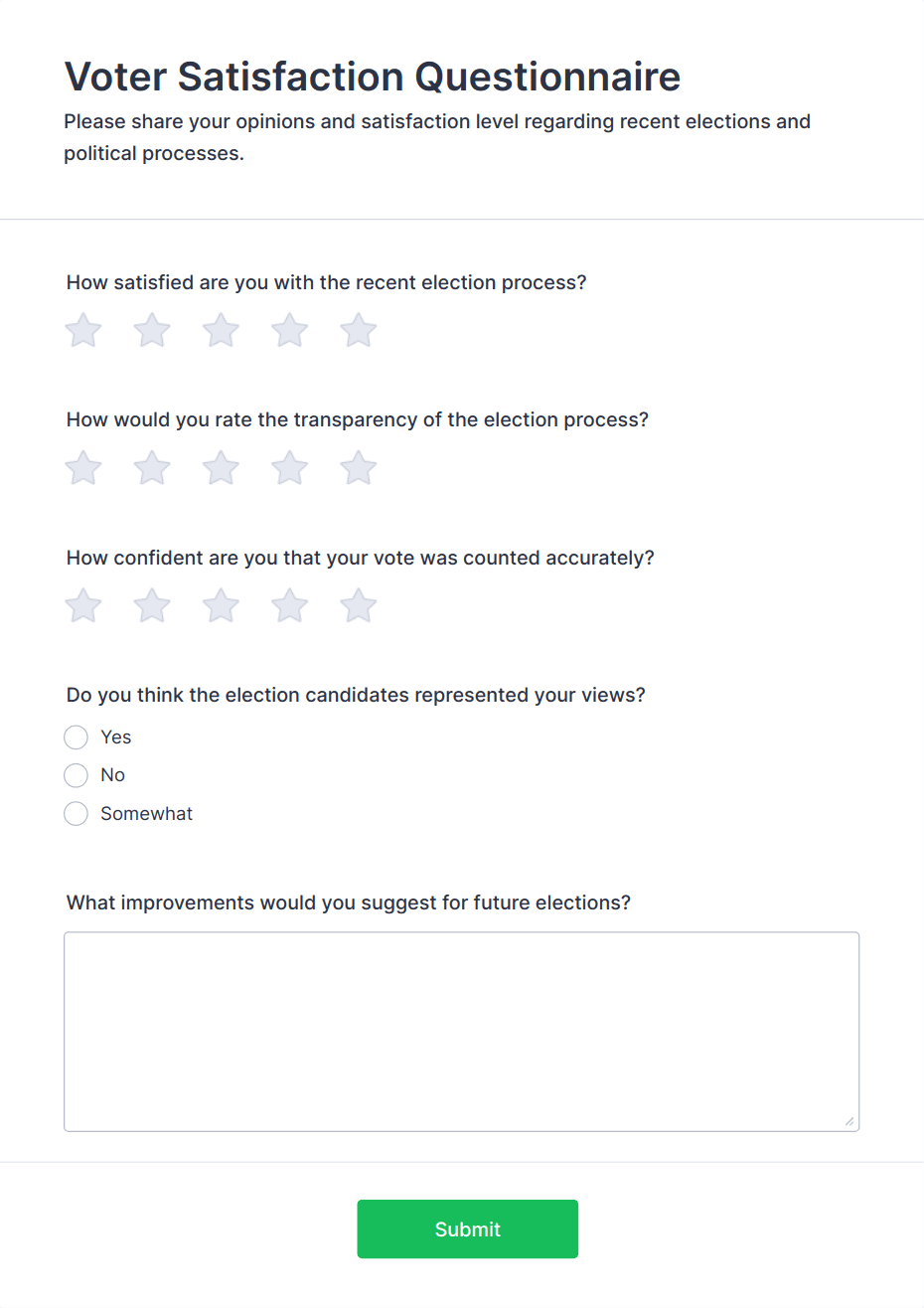Image resolution: width=924 pixels, height=1308 pixels.
Task: Pick four stars for election satisfaction
Action: point(289,330)
